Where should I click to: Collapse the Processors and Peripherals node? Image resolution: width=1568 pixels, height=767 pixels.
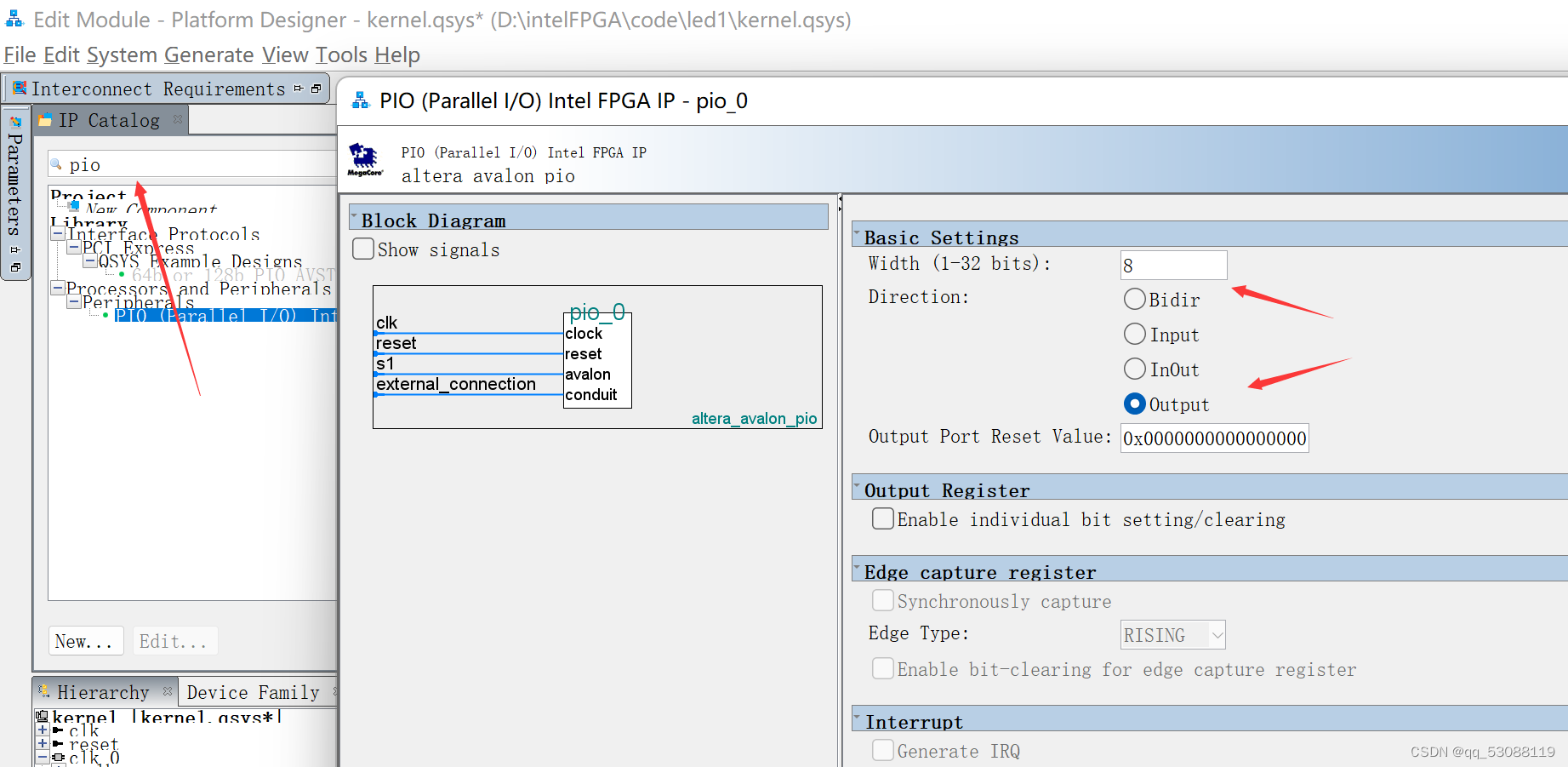(x=58, y=288)
